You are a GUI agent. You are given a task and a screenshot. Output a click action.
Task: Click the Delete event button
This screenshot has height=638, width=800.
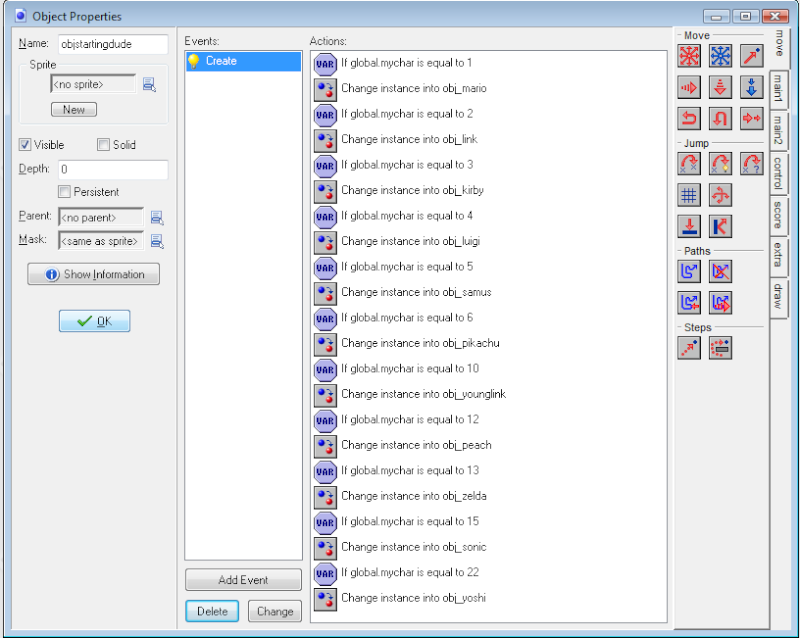pos(212,611)
